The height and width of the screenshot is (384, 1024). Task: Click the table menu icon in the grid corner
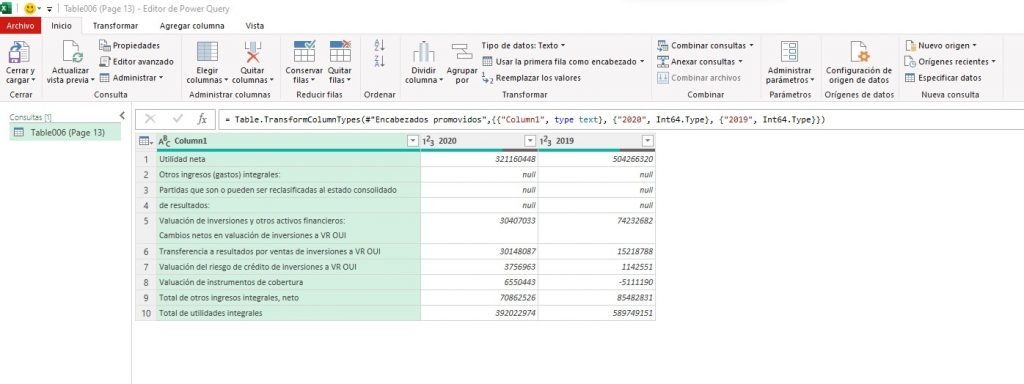[x=145, y=140]
